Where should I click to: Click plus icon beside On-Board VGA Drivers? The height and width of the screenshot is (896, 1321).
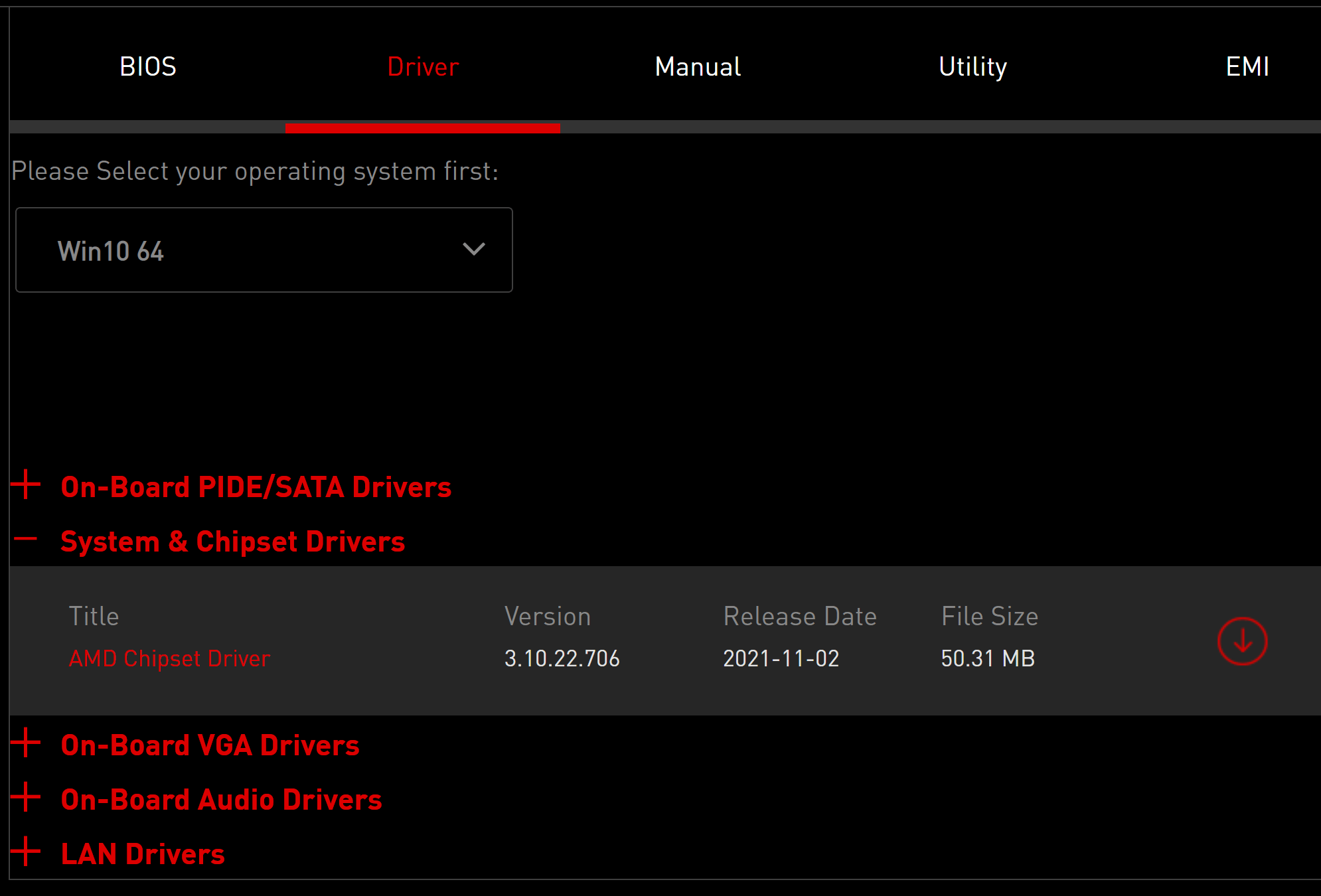click(26, 743)
